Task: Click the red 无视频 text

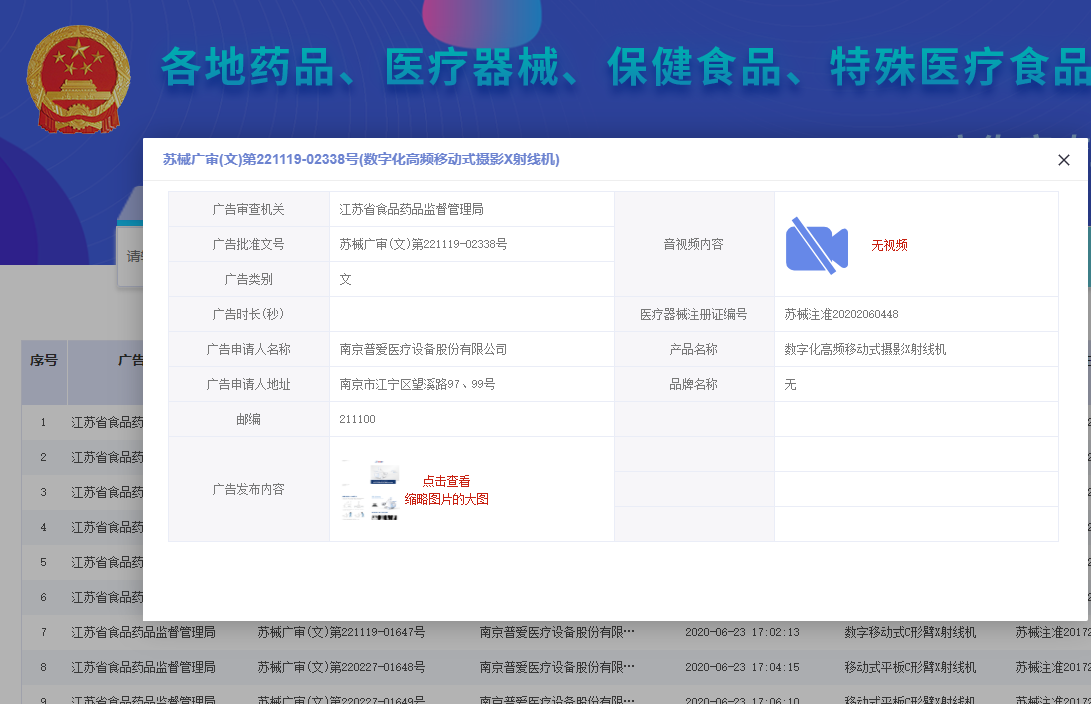Action: pyautogui.click(x=889, y=245)
